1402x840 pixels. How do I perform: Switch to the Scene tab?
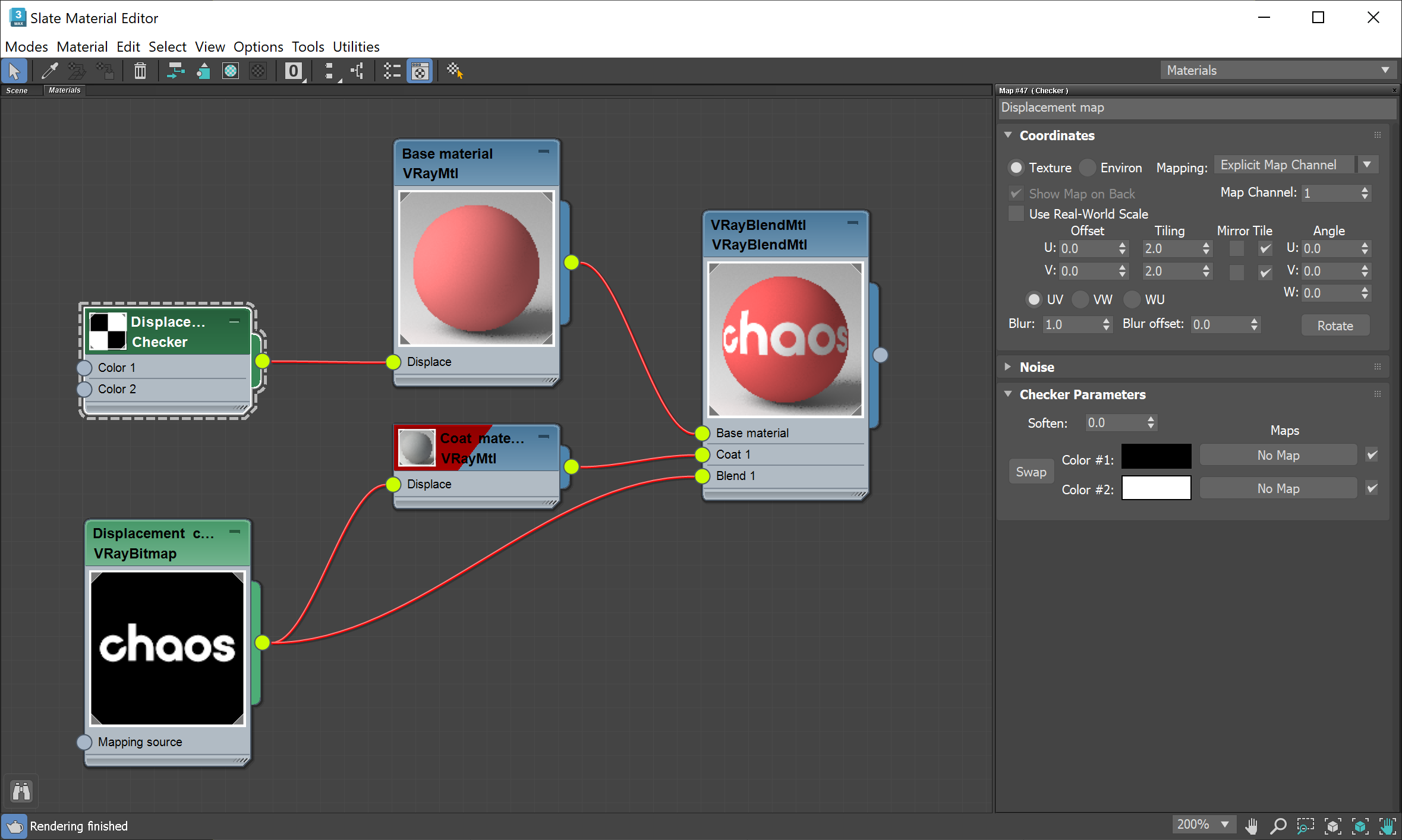[18, 90]
